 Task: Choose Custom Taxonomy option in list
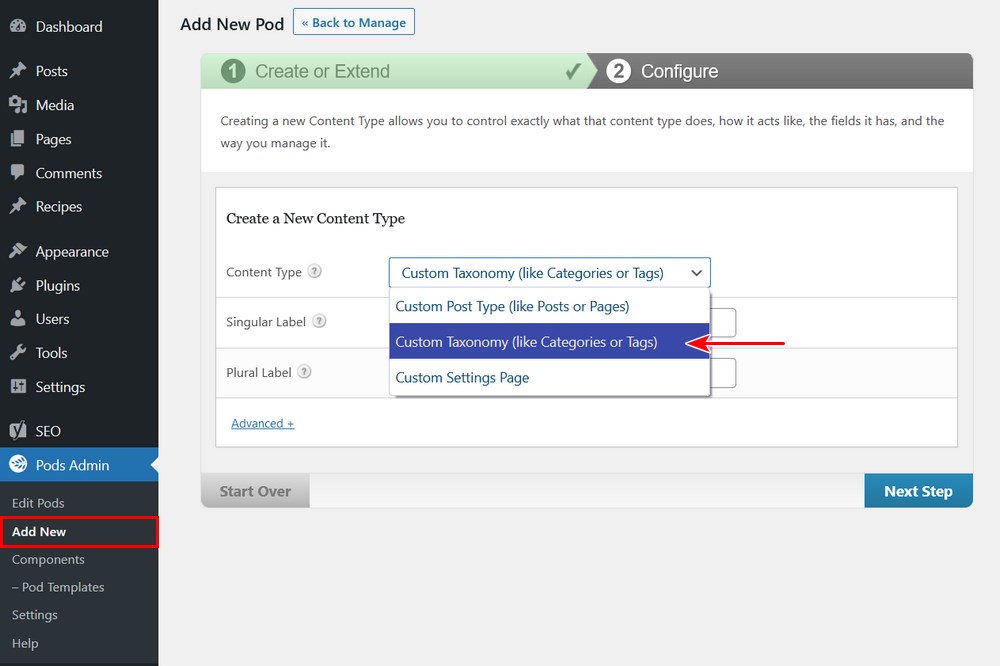pyautogui.click(x=549, y=342)
